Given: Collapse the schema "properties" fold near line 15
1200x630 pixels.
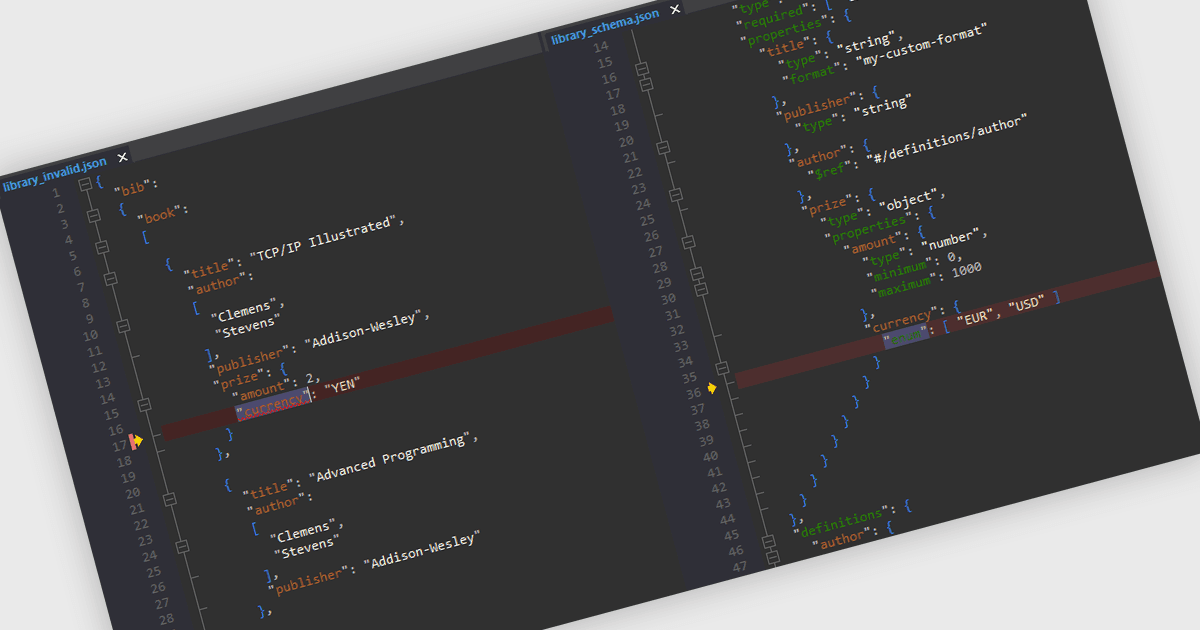Looking at the screenshot, I should (641, 70).
